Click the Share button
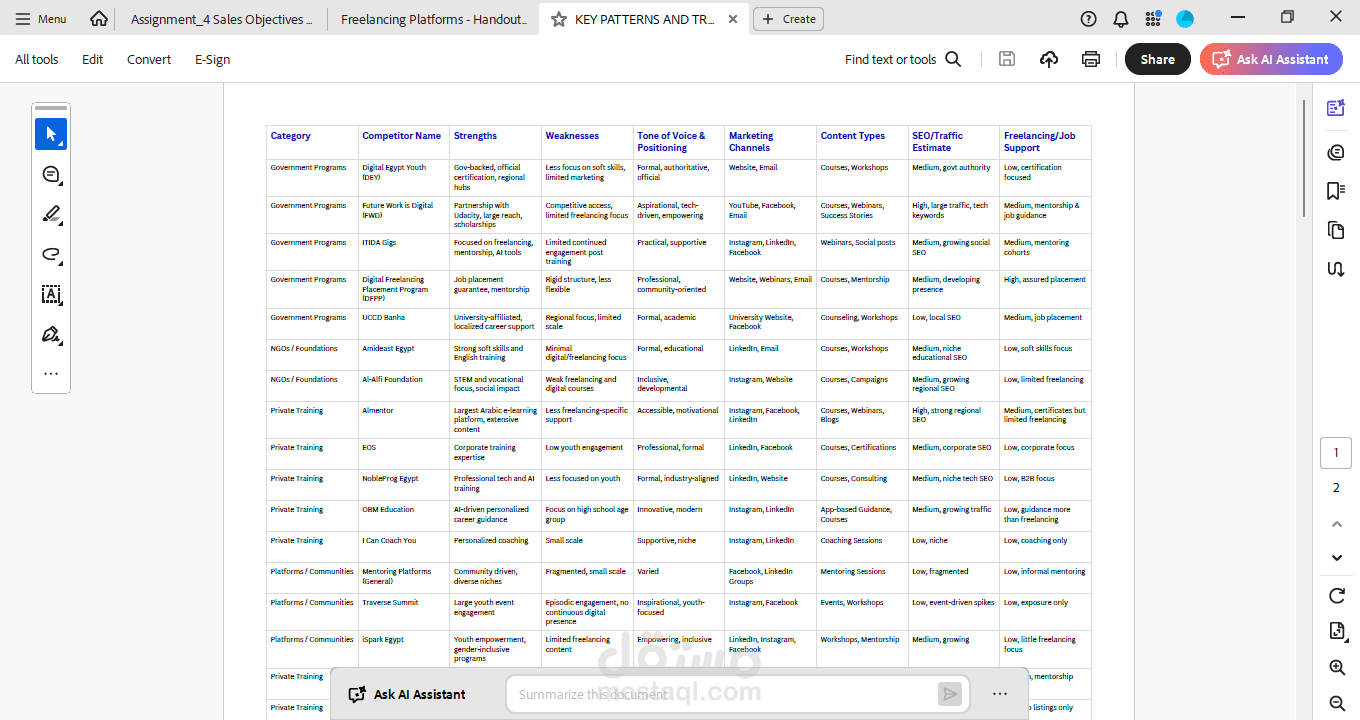The image size is (1360, 720). (1158, 59)
